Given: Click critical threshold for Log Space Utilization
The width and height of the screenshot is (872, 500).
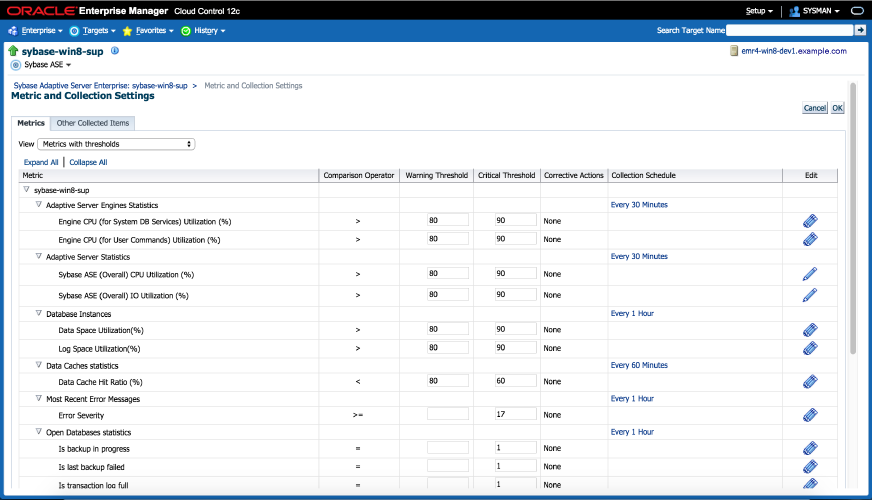Looking at the screenshot, I should click(x=516, y=348).
